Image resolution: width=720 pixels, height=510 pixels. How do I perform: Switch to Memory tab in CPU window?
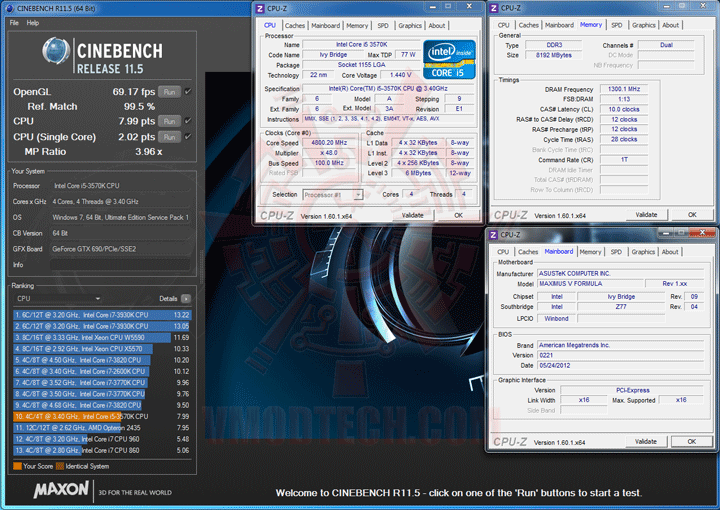pos(357,26)
